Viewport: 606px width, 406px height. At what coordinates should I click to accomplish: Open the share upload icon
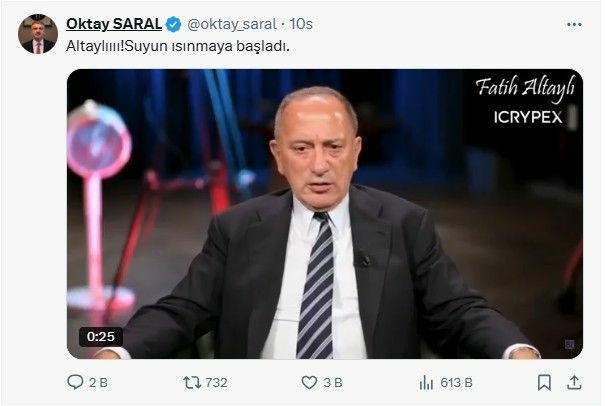[x=574, y=382]
